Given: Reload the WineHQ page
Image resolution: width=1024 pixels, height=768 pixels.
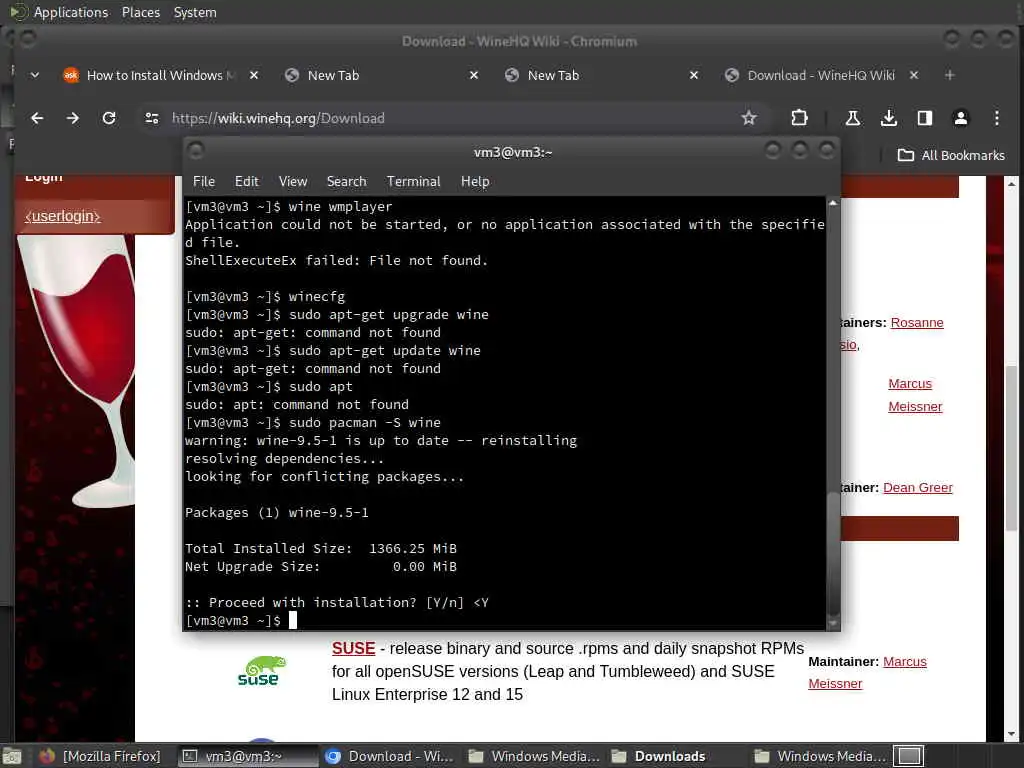Looking at the screenshot, I should click(x=109, y=118).
